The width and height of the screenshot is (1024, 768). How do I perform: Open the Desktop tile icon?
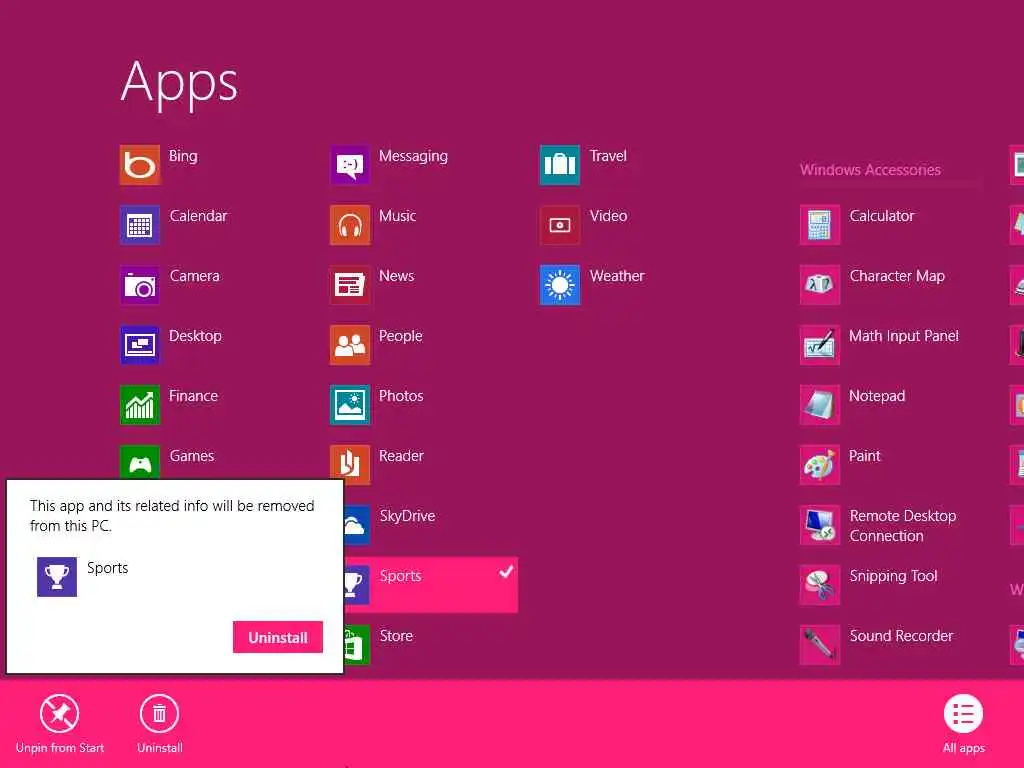point(140,345)
